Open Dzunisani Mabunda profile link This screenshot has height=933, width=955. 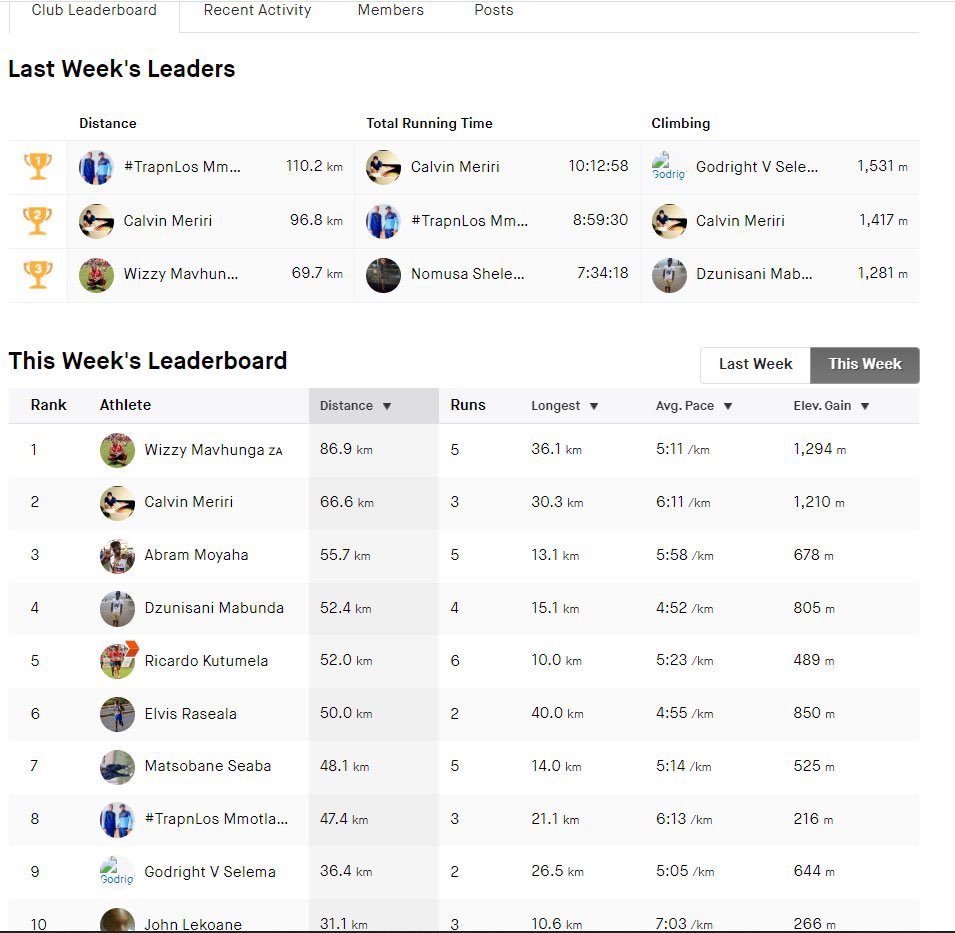(x=214, y=608)
